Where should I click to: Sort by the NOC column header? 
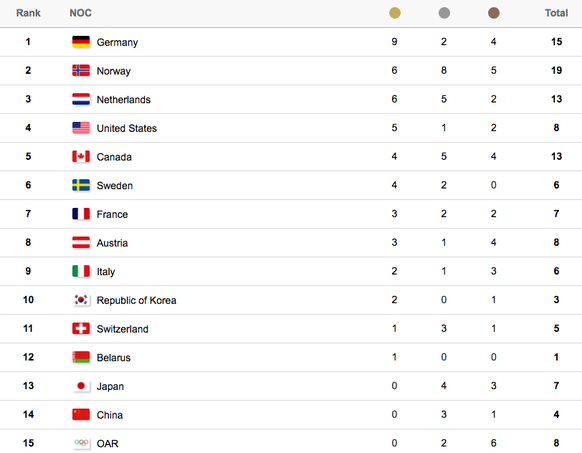(80, 13)
